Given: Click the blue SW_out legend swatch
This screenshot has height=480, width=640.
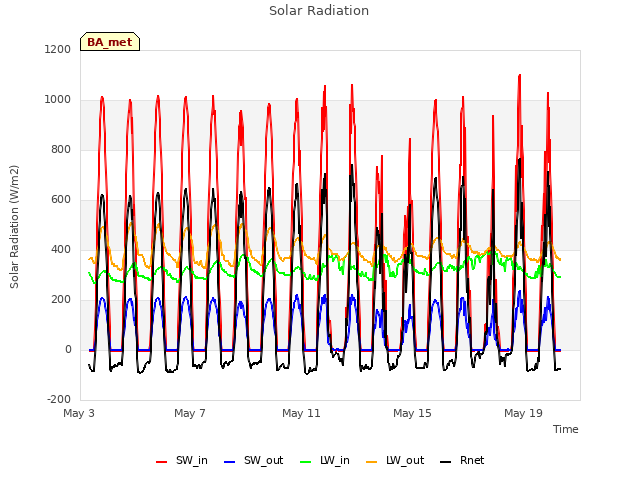Looking at the screenshot, I should 230,462.
